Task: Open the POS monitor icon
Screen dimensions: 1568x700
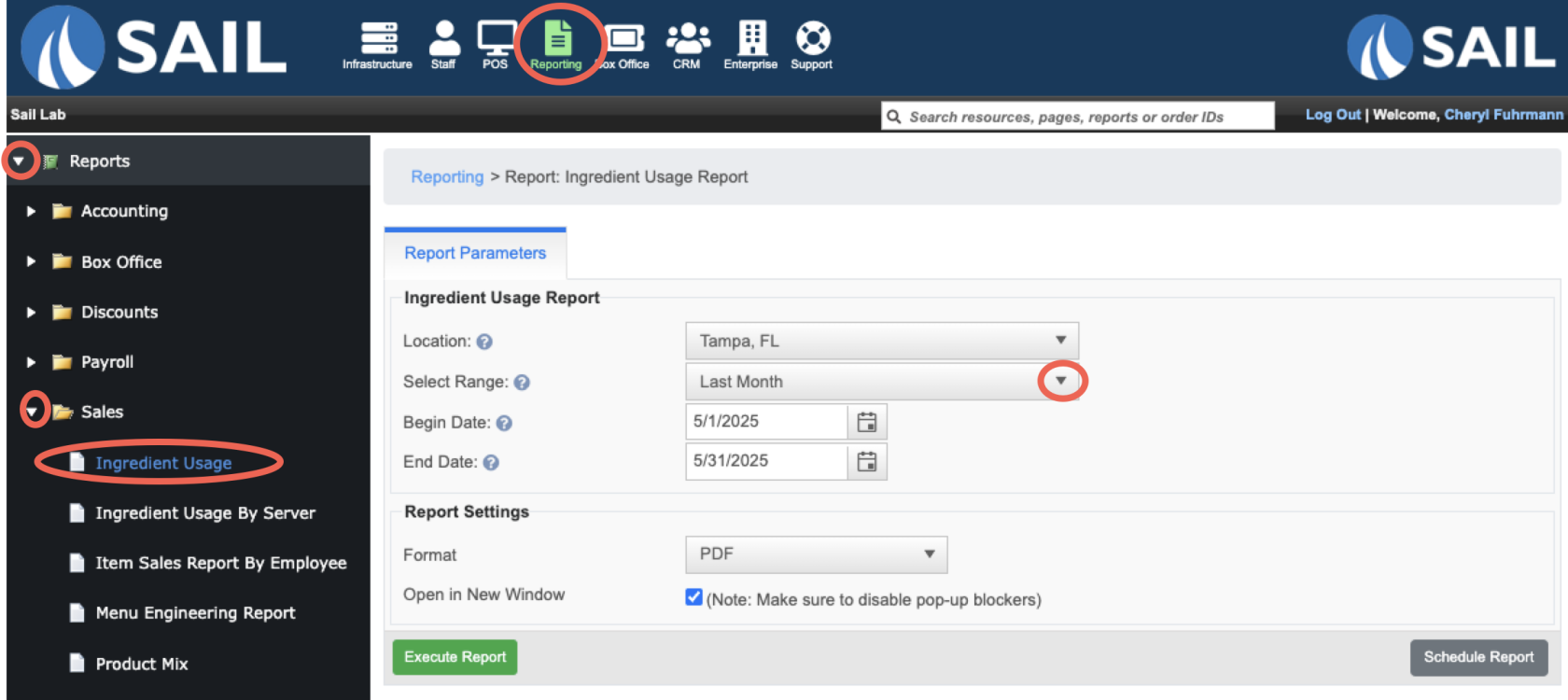Action: point(496,39)
